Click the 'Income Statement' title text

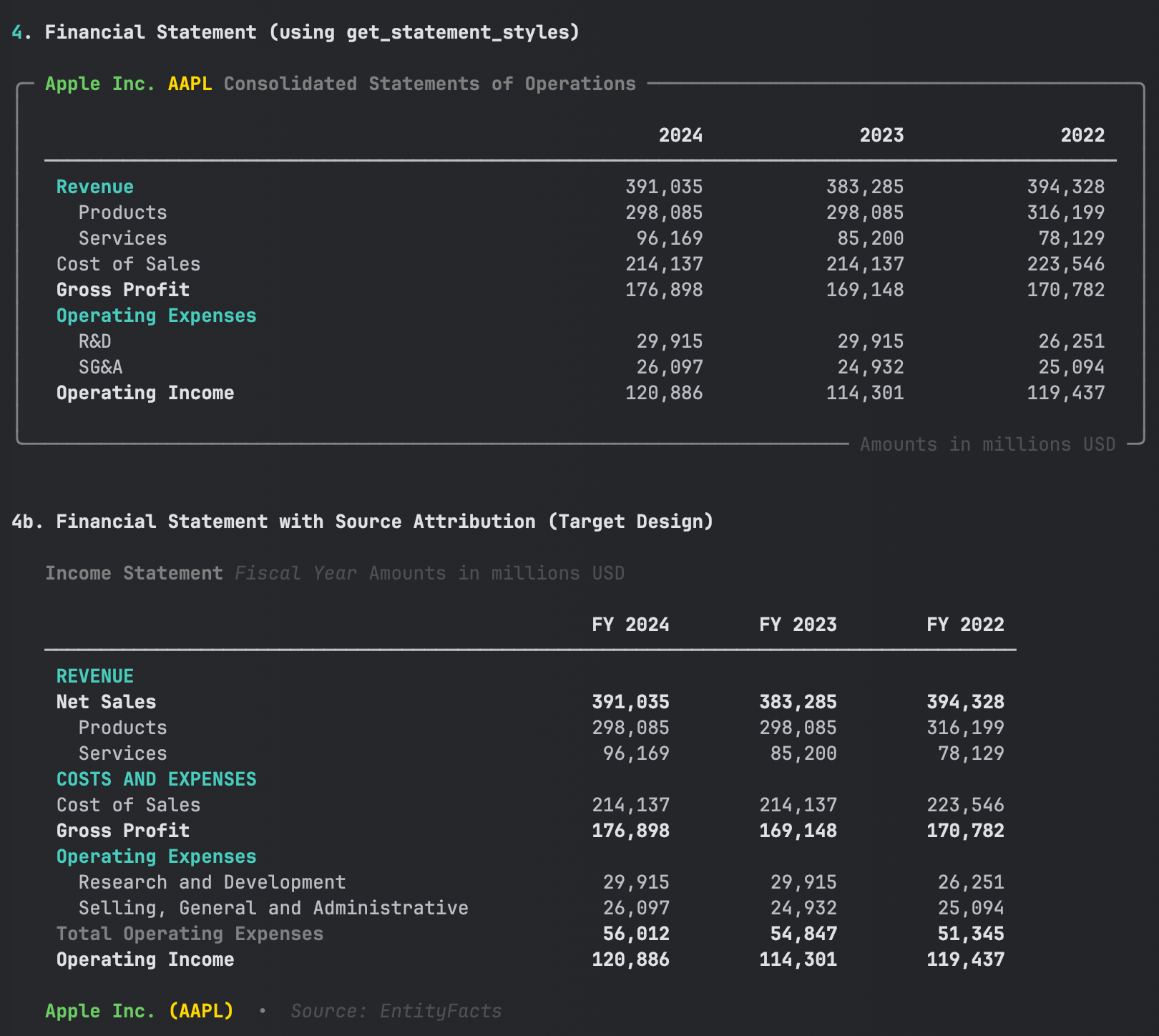[x=134, y=573]
